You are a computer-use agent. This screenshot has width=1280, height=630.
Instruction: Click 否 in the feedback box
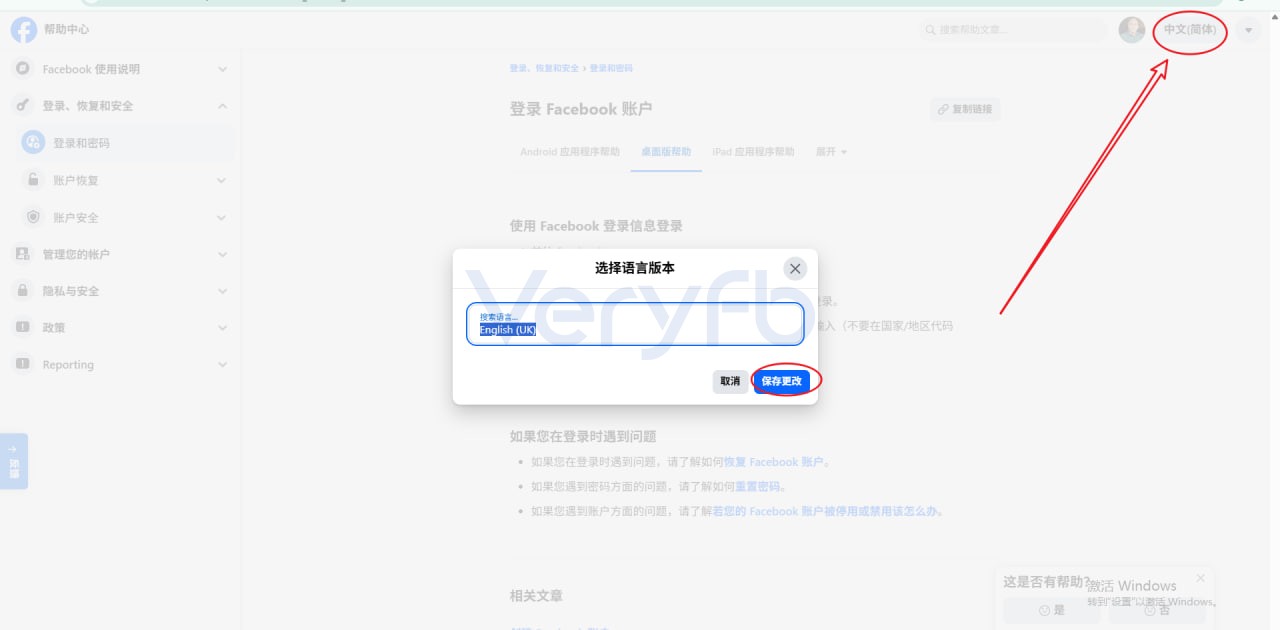click(x=1156, y=609)
